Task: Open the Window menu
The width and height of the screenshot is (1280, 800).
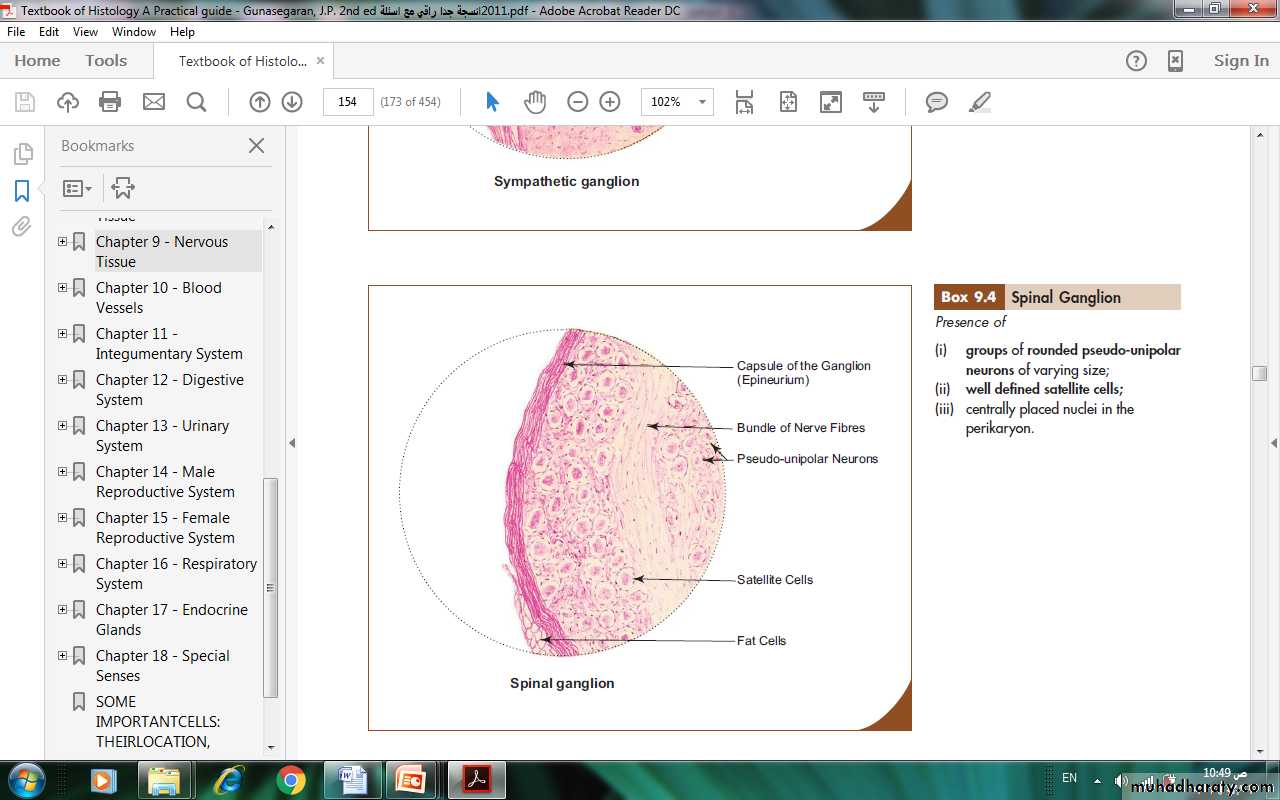Action: coord(133,32)
